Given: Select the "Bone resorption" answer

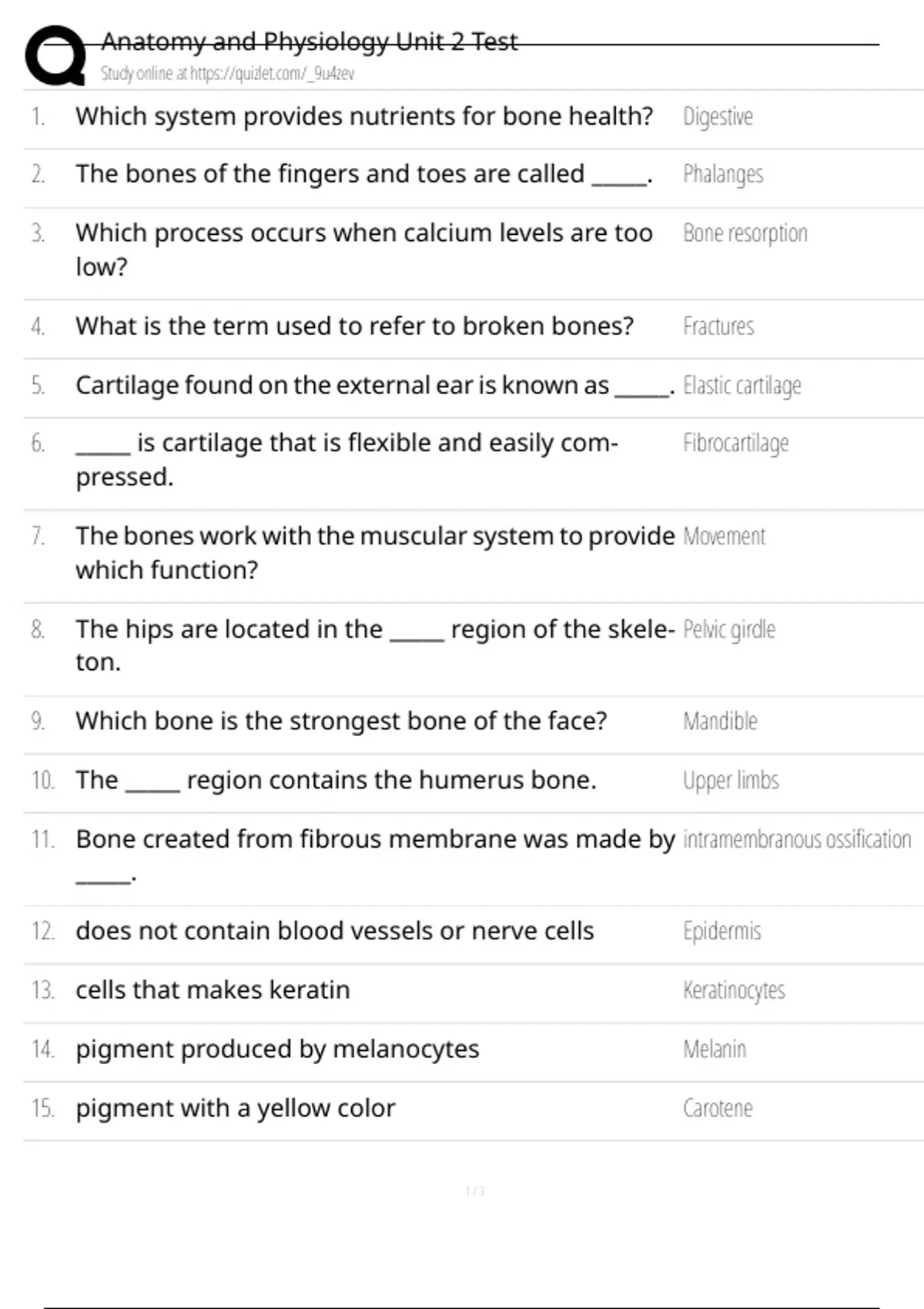Looking at the screenshot, I should [x=745, y=233].
